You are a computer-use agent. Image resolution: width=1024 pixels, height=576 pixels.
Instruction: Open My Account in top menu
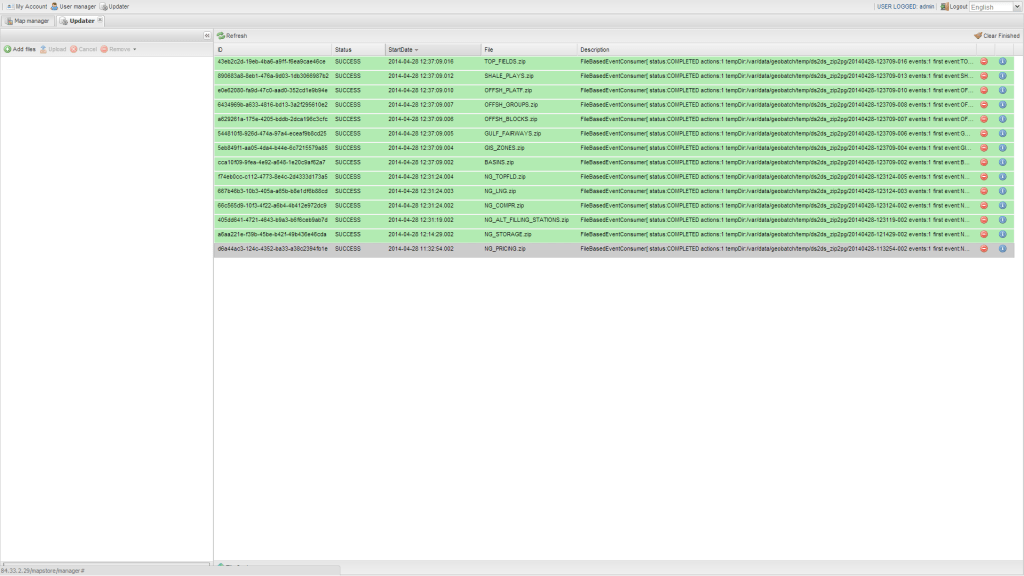27,7
